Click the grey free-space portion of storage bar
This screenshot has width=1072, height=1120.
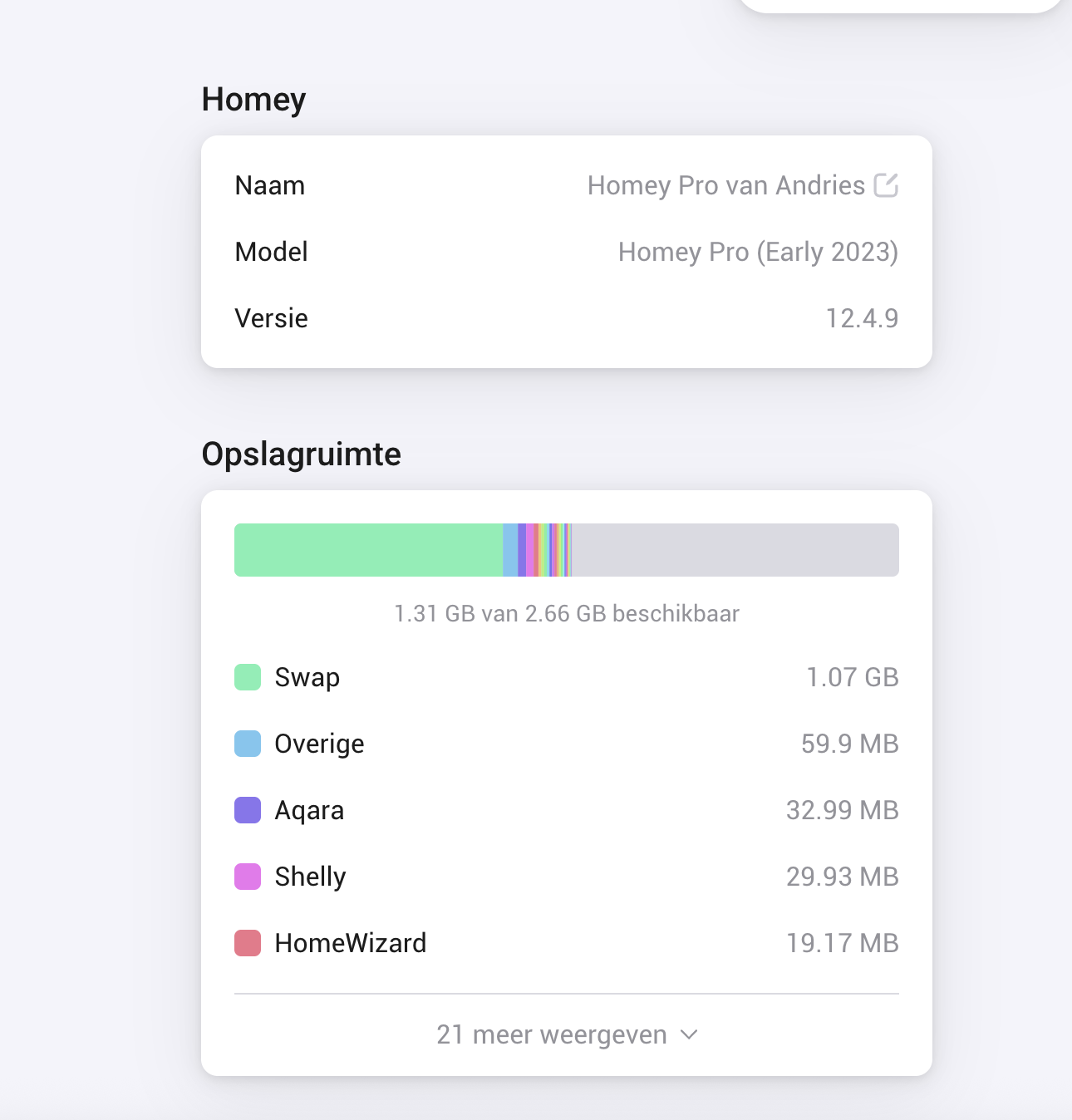tap(735, 550)
